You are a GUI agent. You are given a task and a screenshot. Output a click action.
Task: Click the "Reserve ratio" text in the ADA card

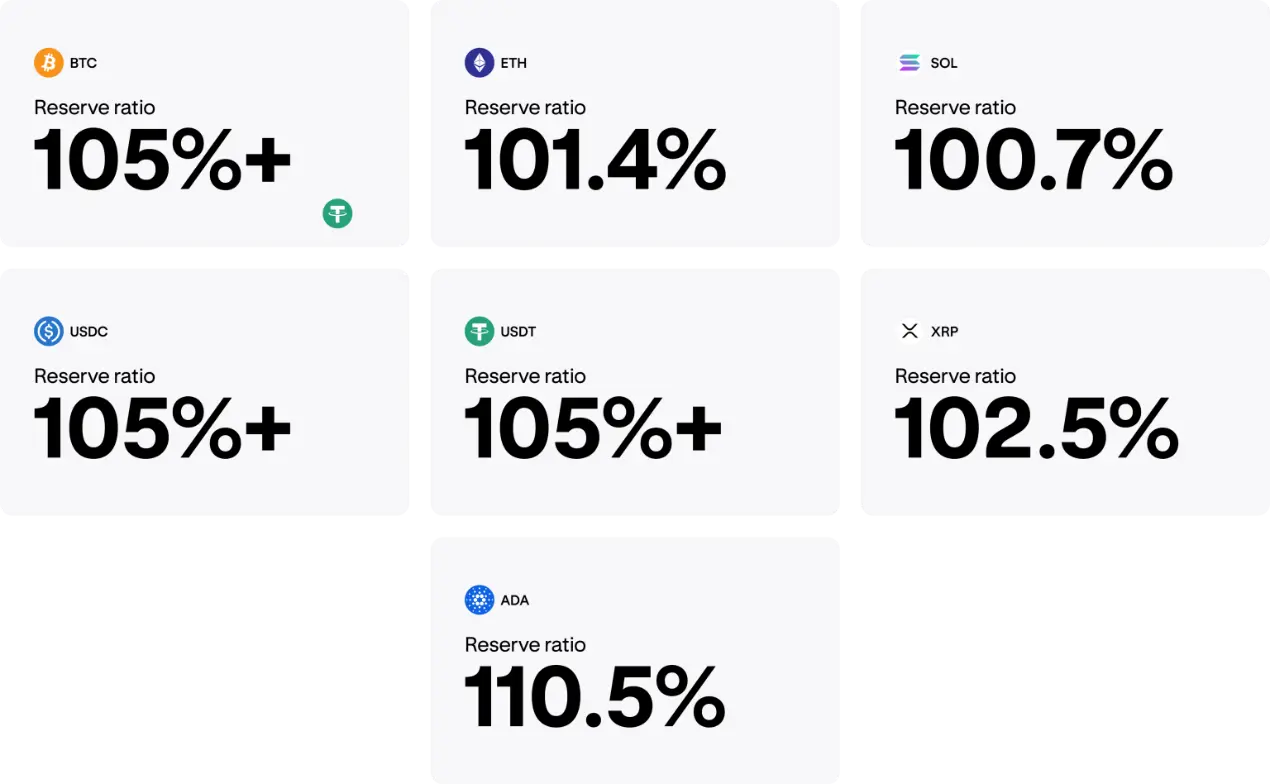(525, 645)
